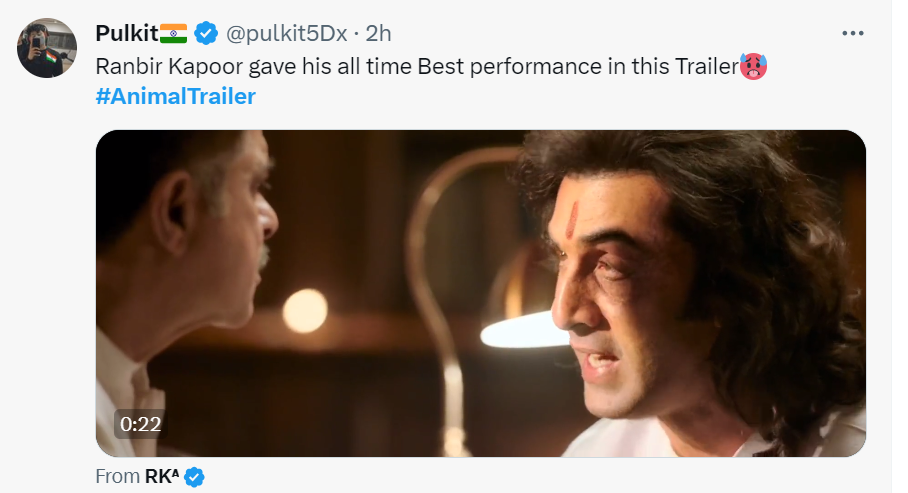The height and width of the screenshot is (493, 908).
Task: Open the #AnimalTrailer hashtag
Action: (x=175, y=96)
